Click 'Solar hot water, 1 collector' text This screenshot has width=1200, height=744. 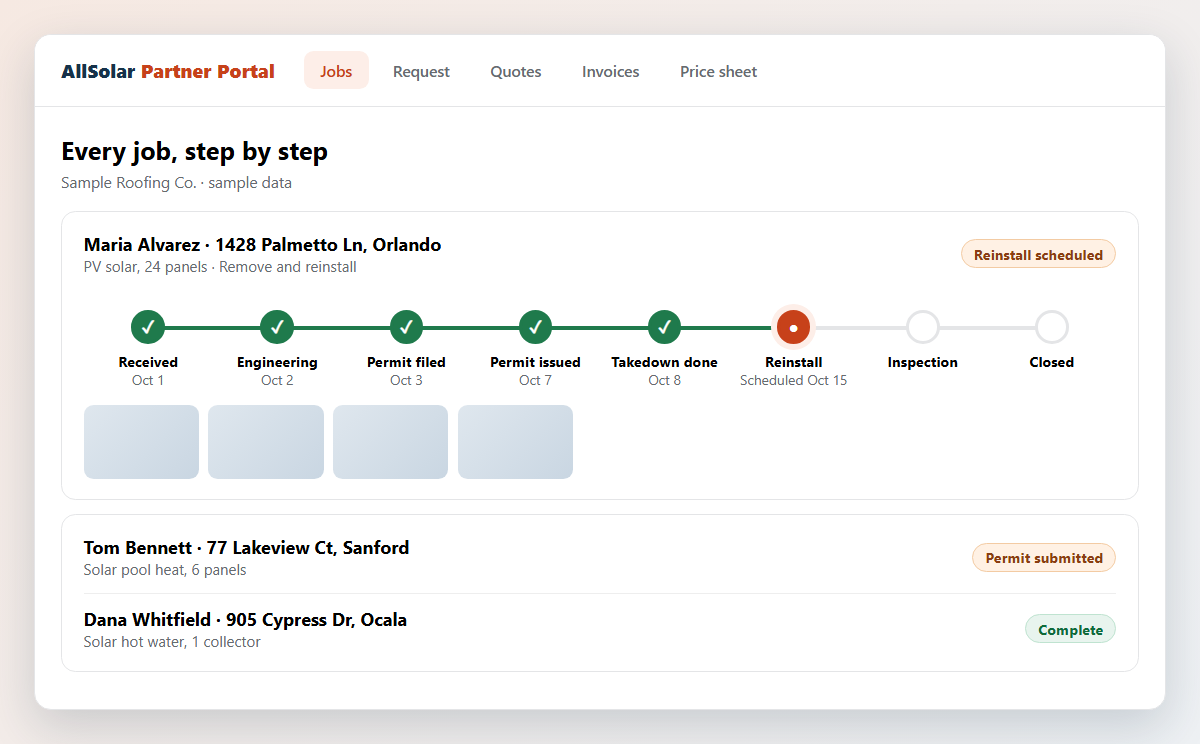pos(172,642)
